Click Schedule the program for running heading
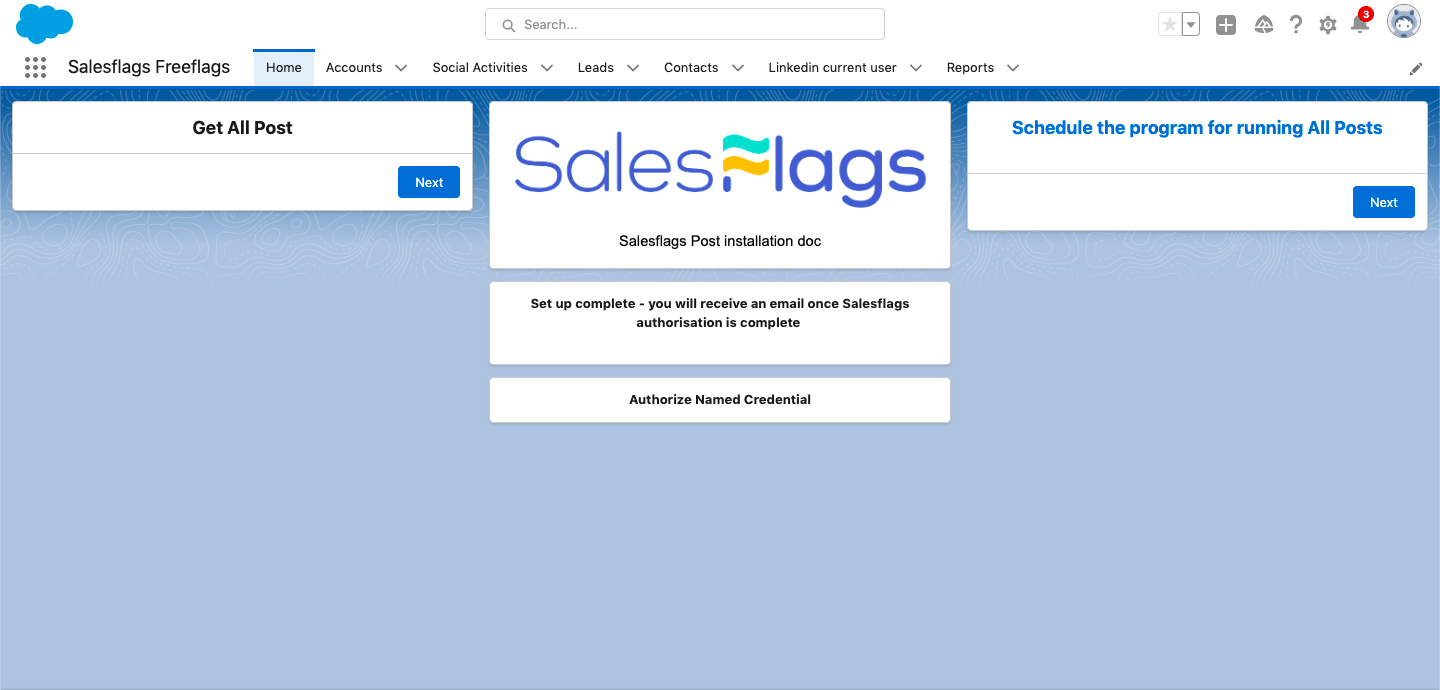 [1197, 128]
